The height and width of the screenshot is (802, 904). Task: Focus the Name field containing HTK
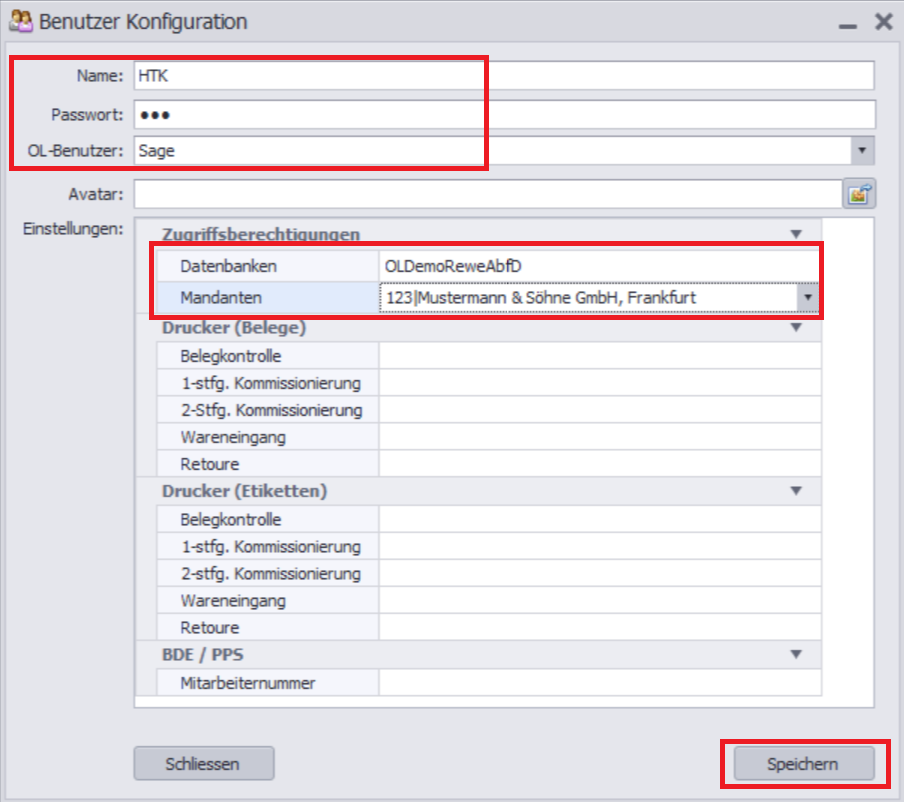tap(504, 76)
